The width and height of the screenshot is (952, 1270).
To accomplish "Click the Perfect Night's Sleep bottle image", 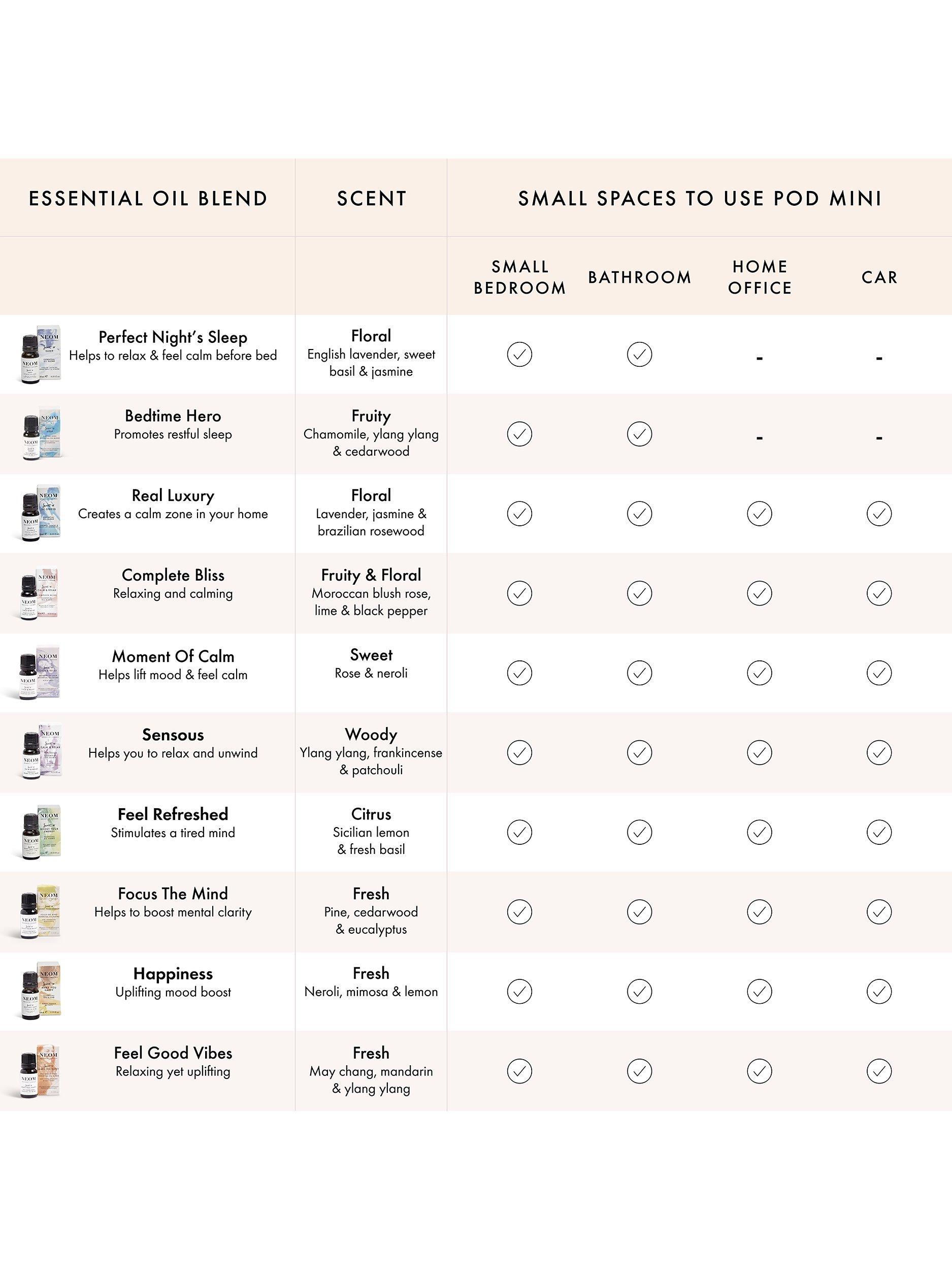I will pyautogui.click(x=40, y=354).
